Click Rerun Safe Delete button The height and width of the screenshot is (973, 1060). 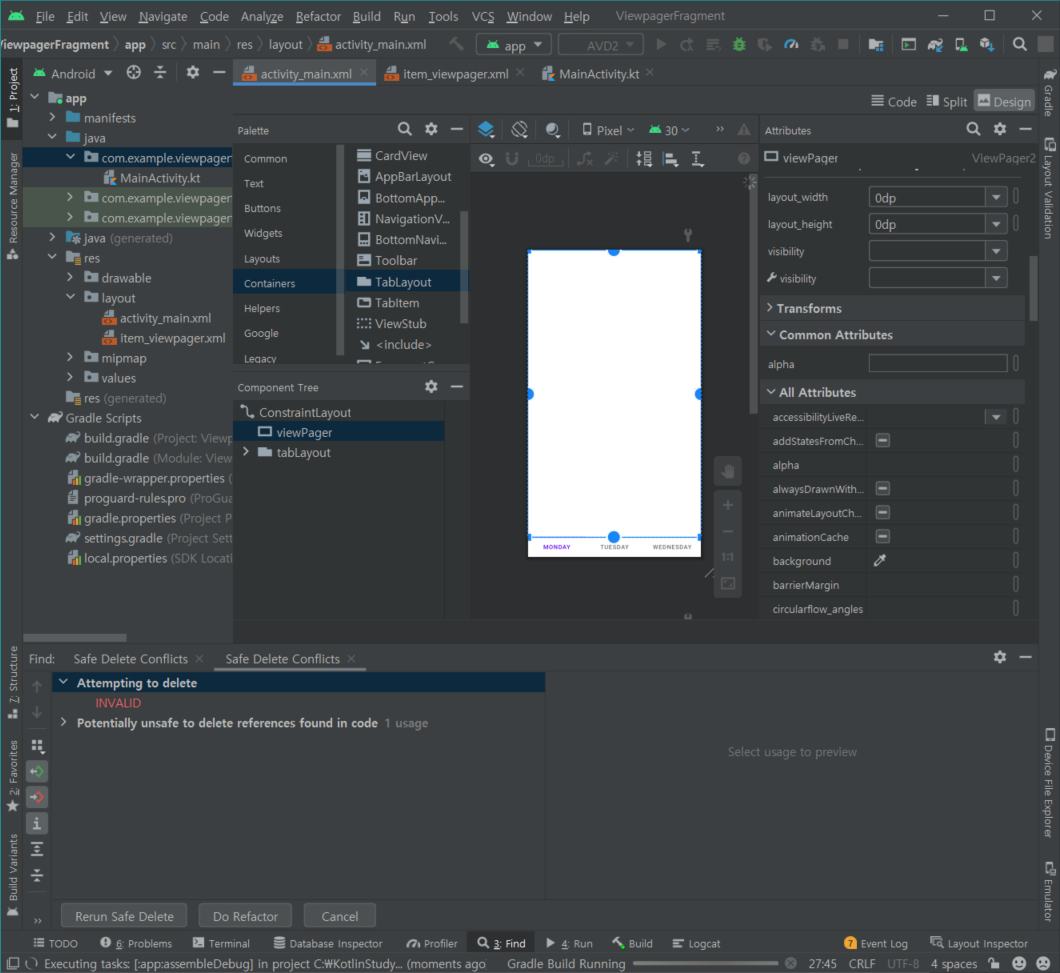pos(124,916)
